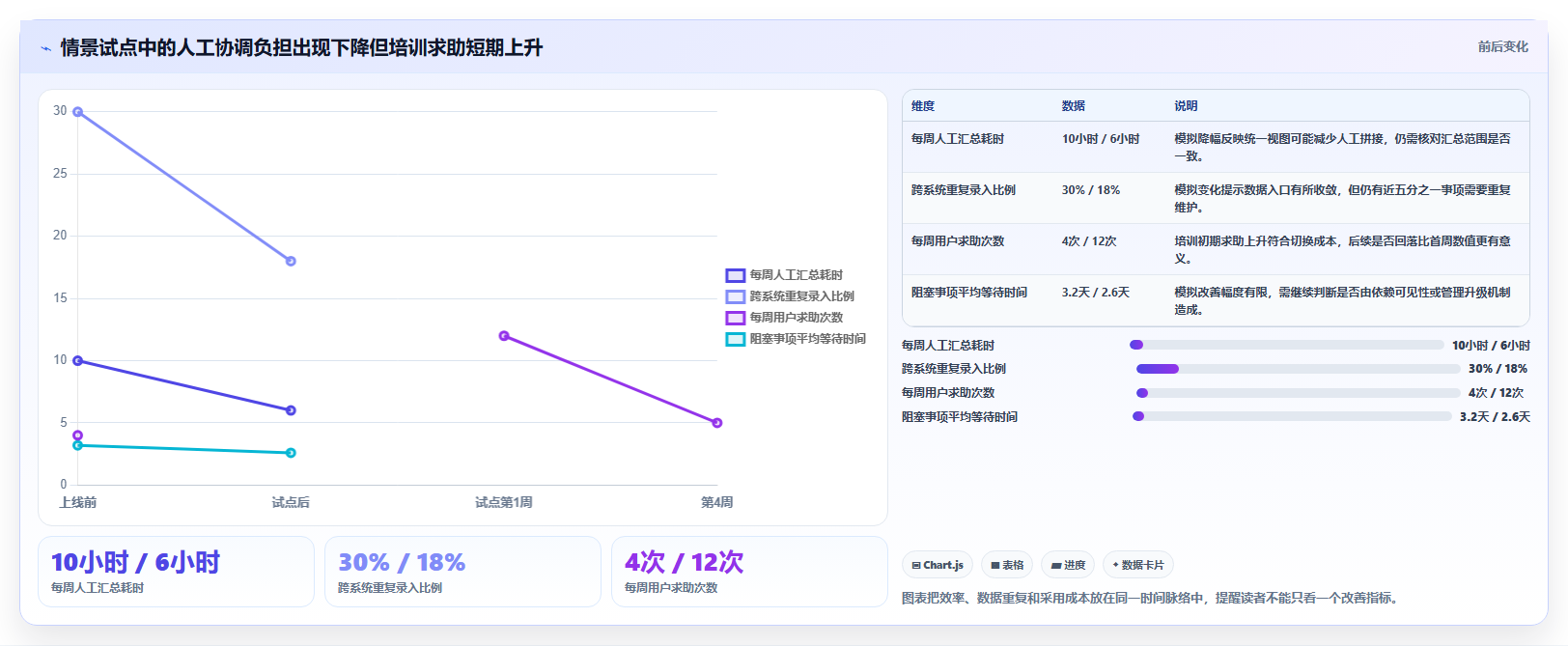
Task: Toggle the 每周用户求助次数 legend entry in chart
Action: (x=784, y=318)
